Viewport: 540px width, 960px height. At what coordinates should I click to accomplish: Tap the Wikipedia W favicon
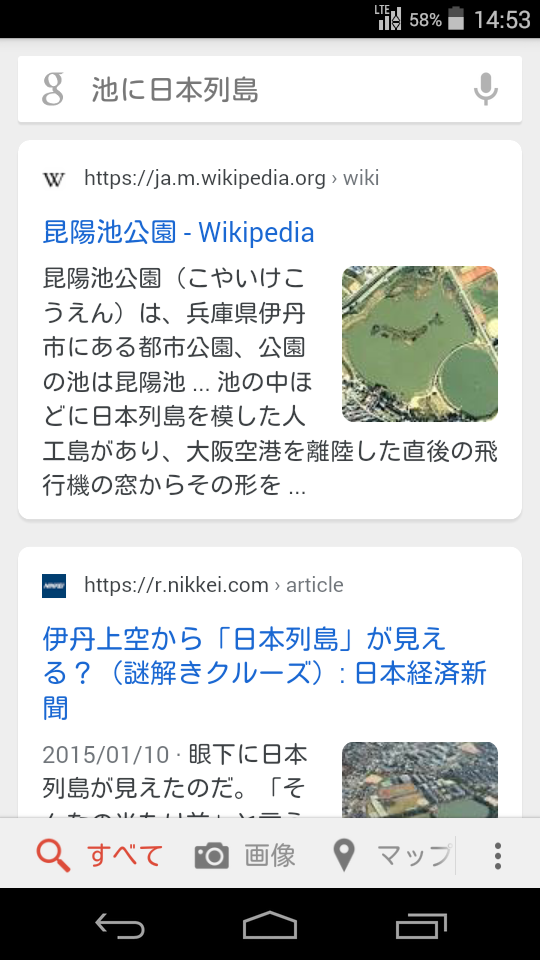pyautogui.click(x=54, y=179)
